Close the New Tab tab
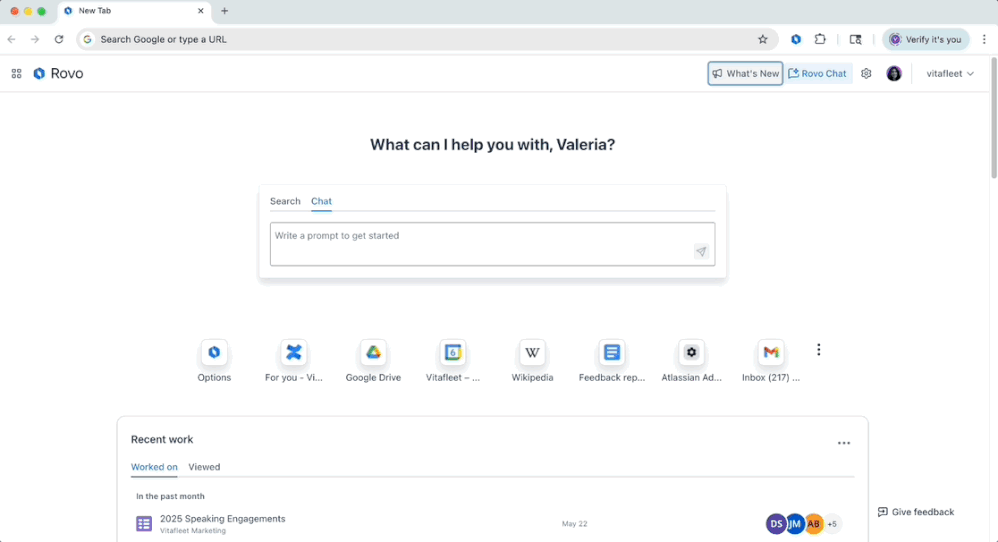998x542 pixels. point(200,11)
